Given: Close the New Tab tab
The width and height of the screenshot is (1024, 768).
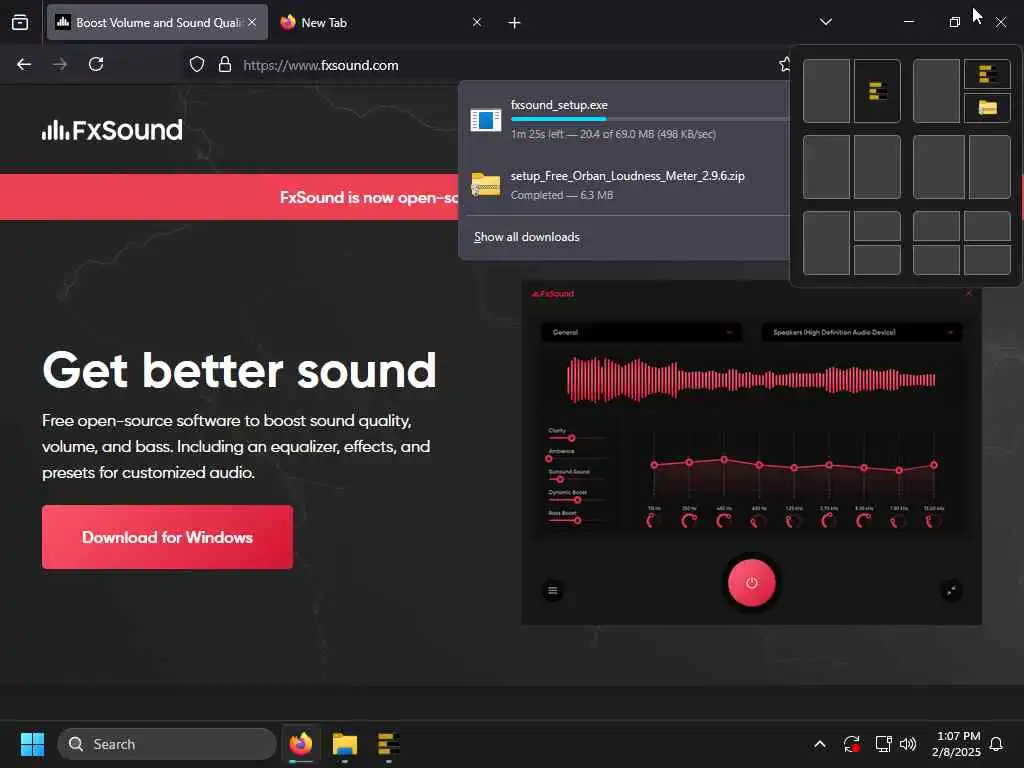Looking at the screenshot, I should point(477,22).
